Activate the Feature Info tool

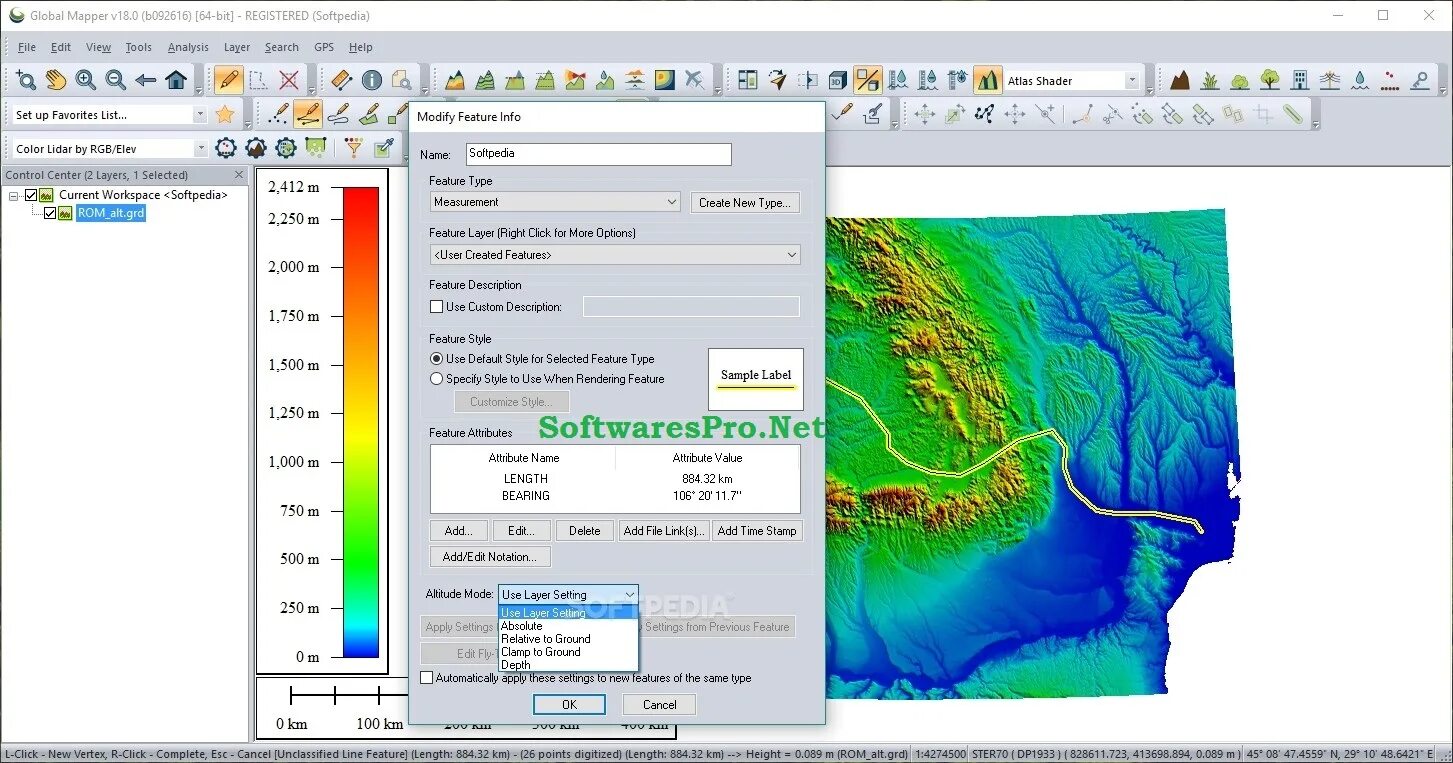click(372, 80)
